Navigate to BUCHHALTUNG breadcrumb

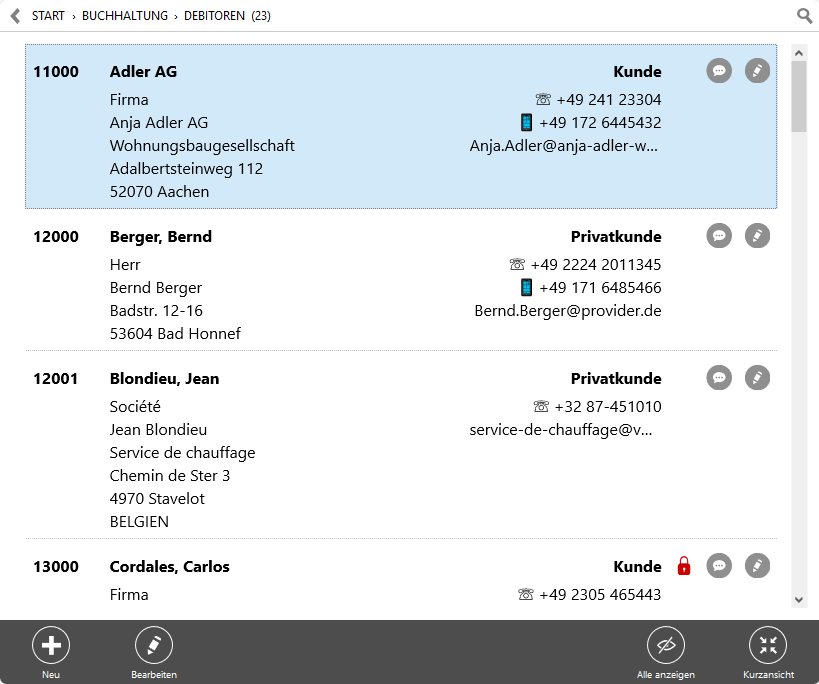click(x=125, y=16)
